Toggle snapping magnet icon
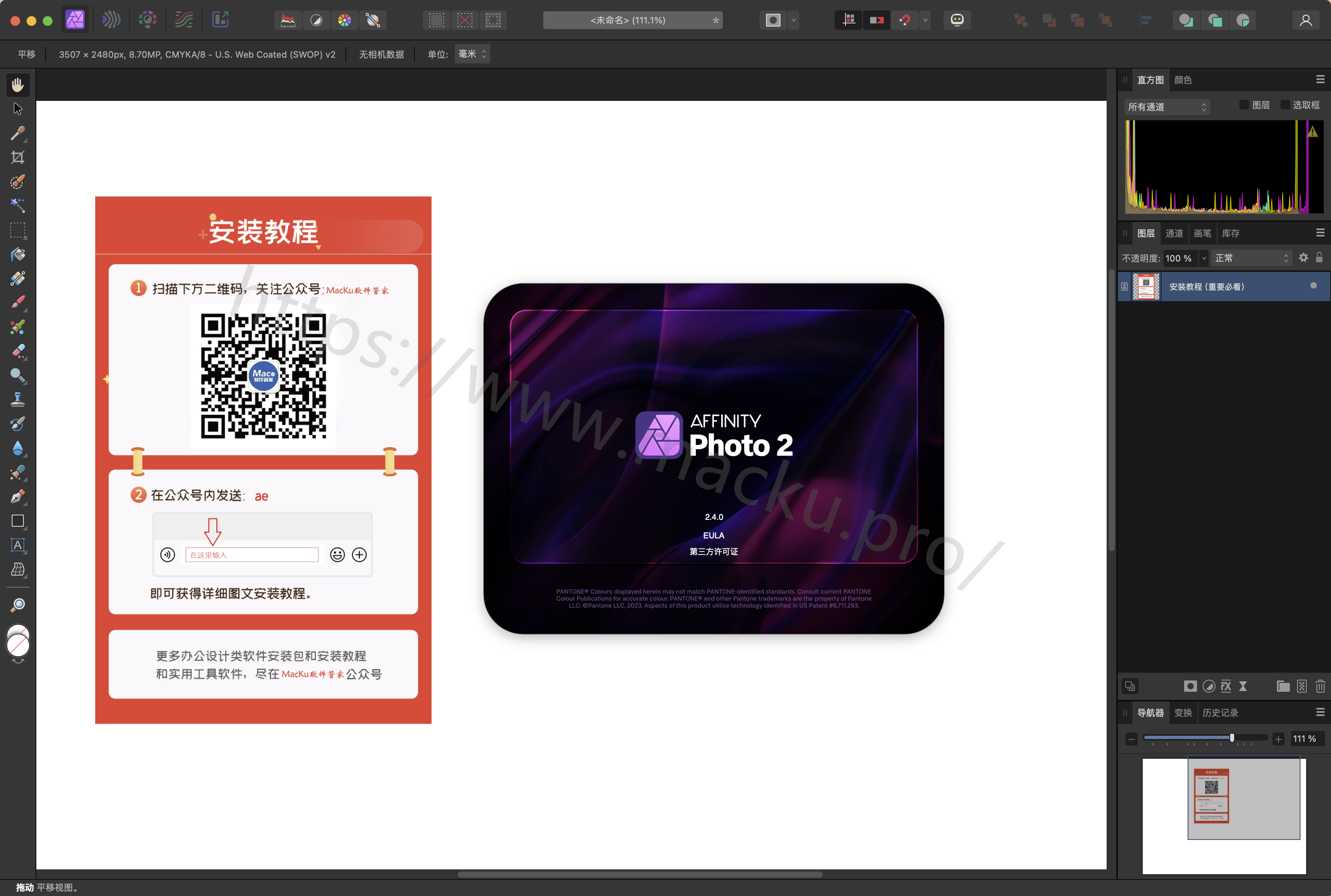Image resolution: width=1331 pixels, height=896 pixels. pos(905,21)
